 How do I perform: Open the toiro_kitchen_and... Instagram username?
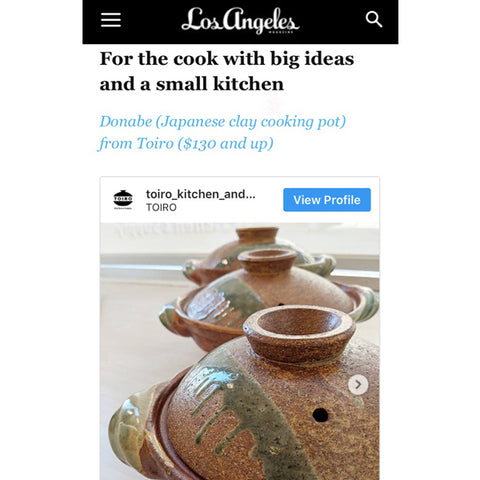201,194
